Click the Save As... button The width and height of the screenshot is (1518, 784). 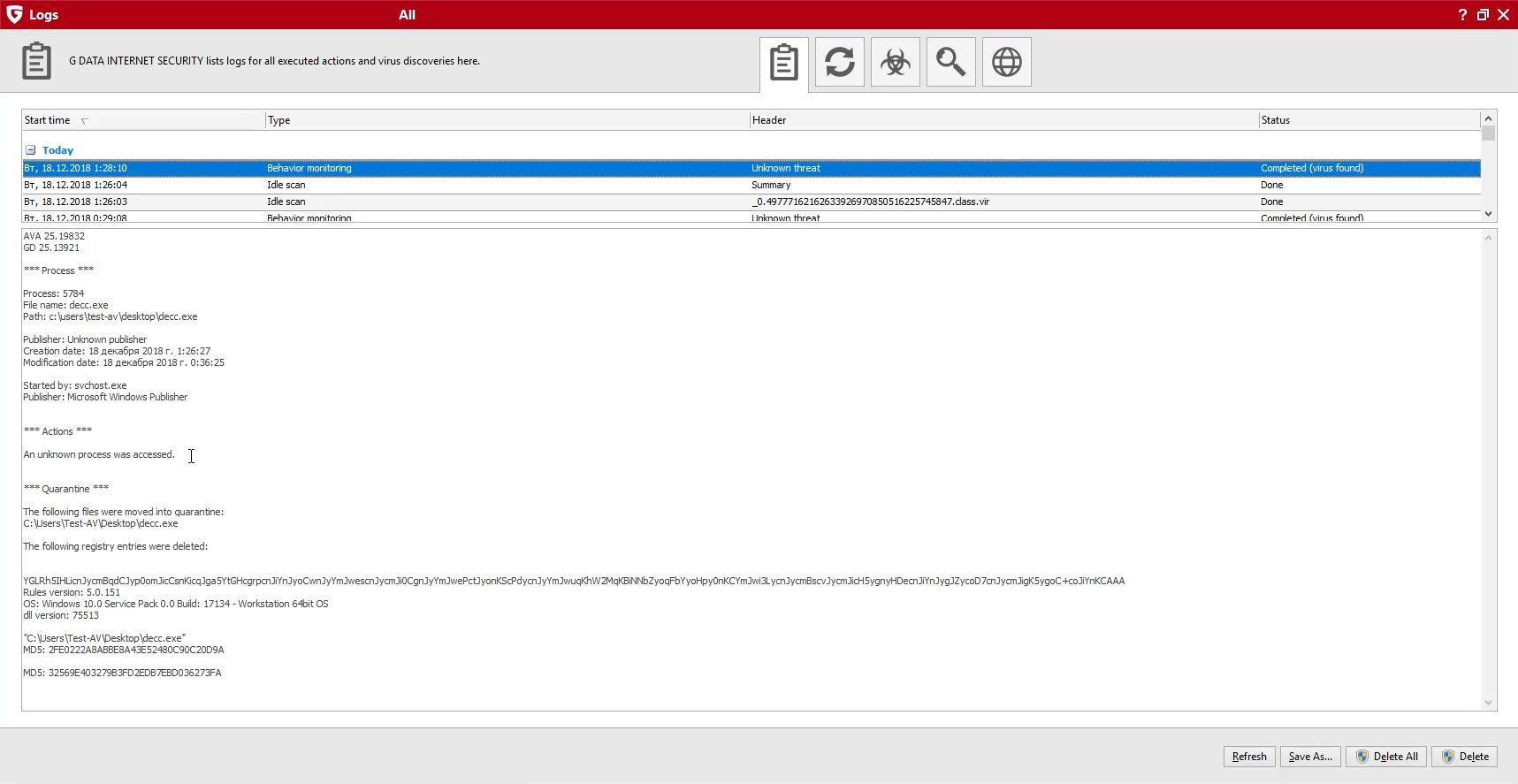tap(1310, 757)
